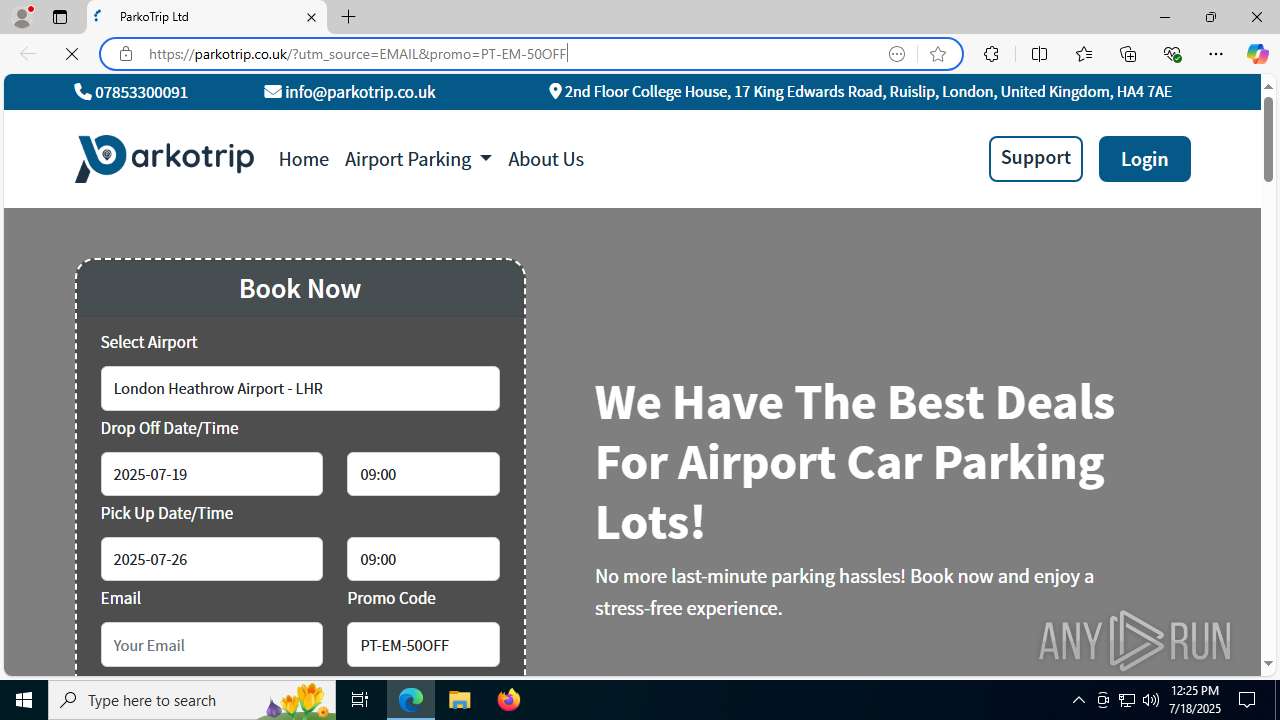The width and height of the screenshot is (1280, 720).
Task: Email info@parkotrip.co.uk
Action: coord(350,92)
